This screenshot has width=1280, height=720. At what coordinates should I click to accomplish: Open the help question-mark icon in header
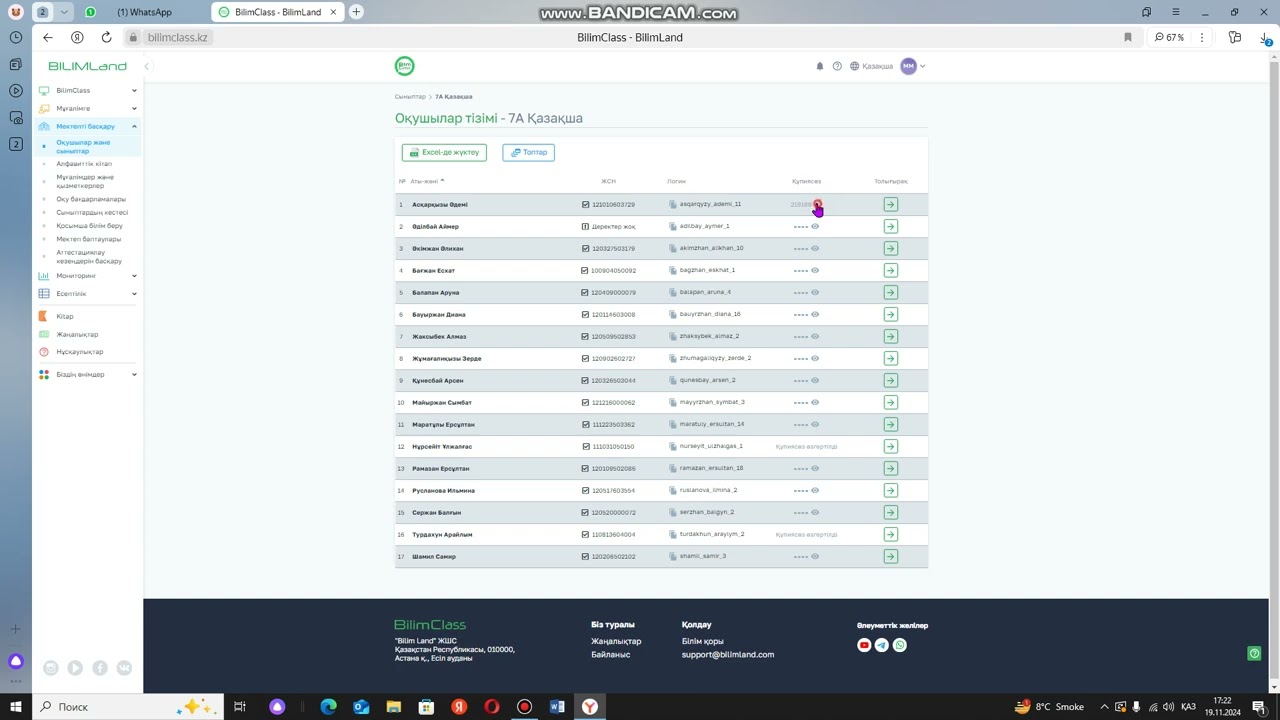pyautogui.click(x=837, y=66)
